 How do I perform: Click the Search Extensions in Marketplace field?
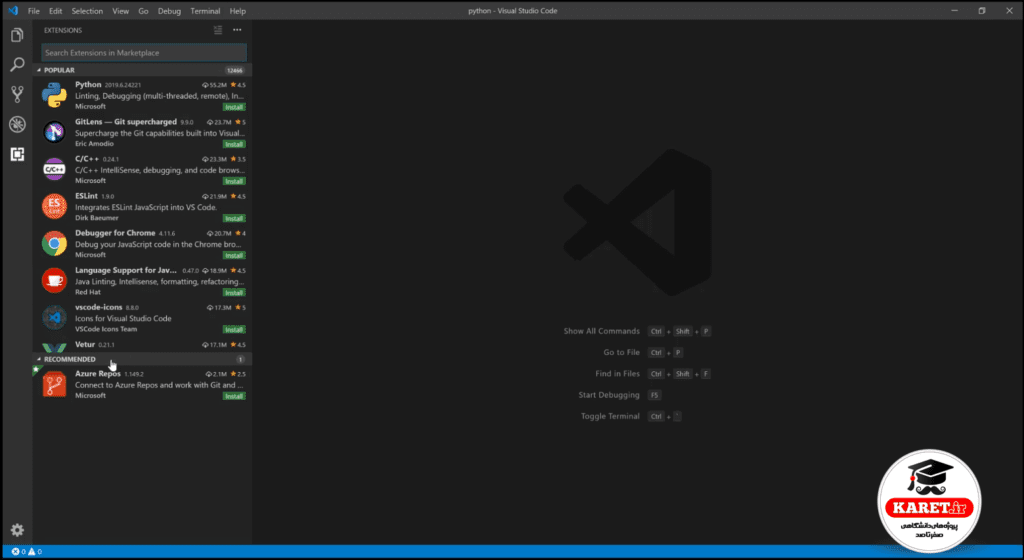[x=144, y=53]
